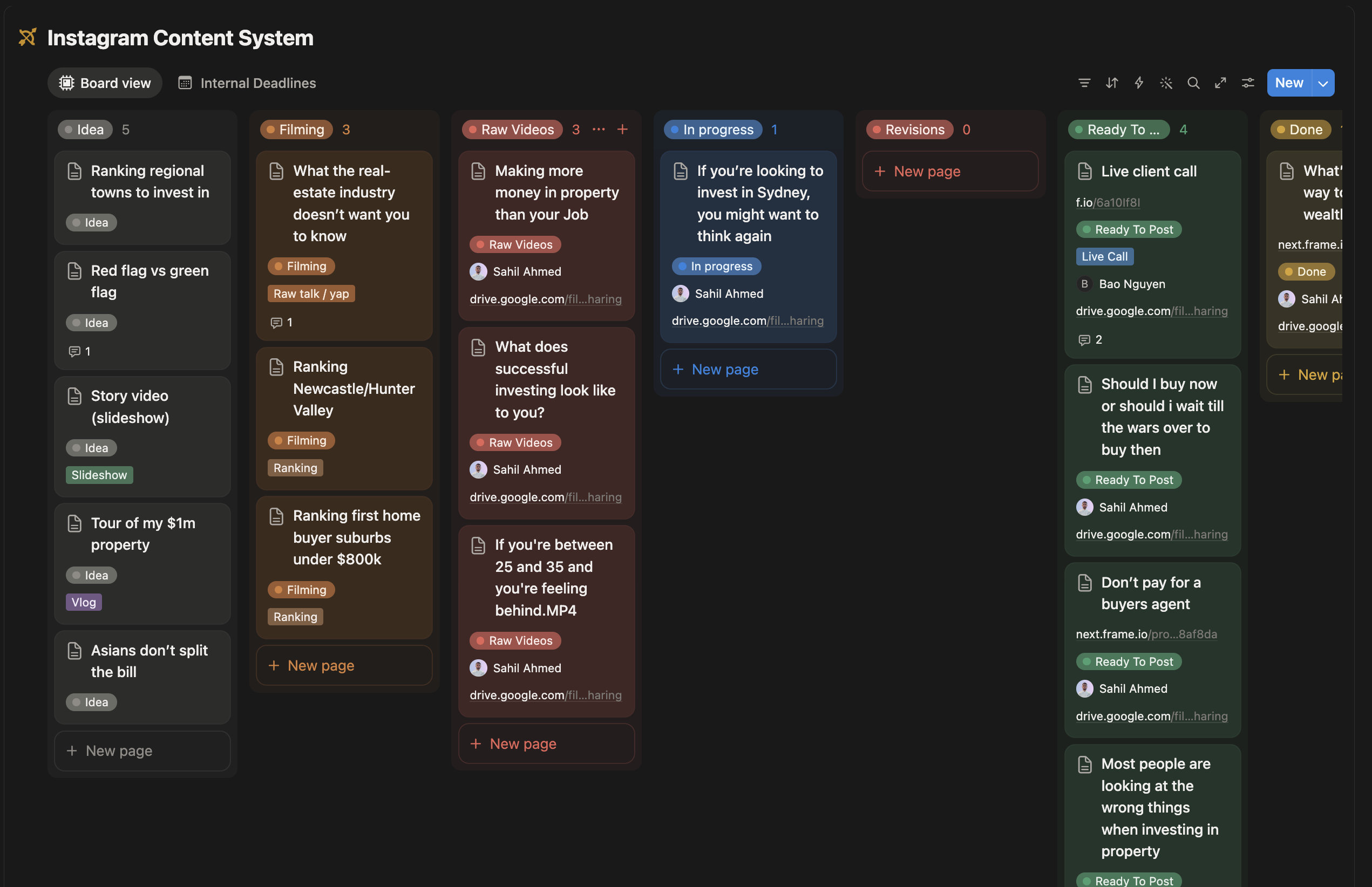Open the search magnifier icon
The height and width of the screenshot is (887, 1372).
tap(1193, 83)
